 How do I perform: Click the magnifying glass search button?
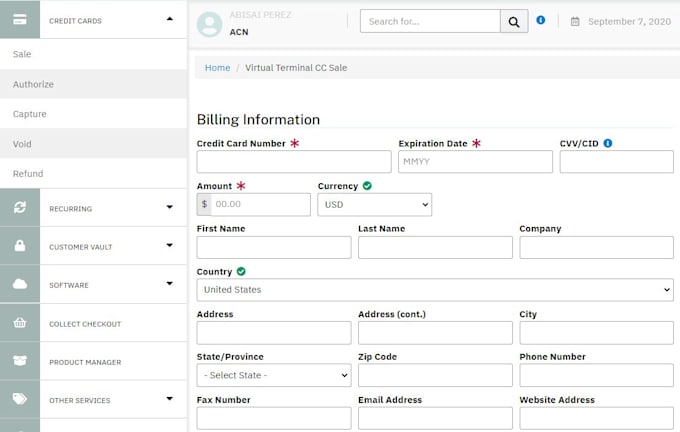514,21
